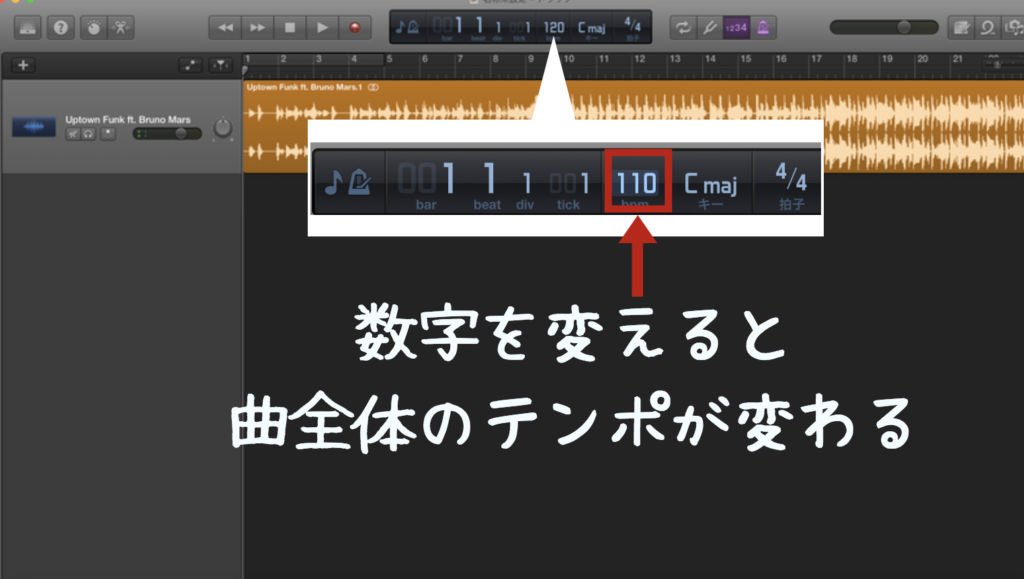Image resolution: width=1024 pixels, height=579 pixels.
Task: Click bar 9 on the ruler
Action: 531,59
